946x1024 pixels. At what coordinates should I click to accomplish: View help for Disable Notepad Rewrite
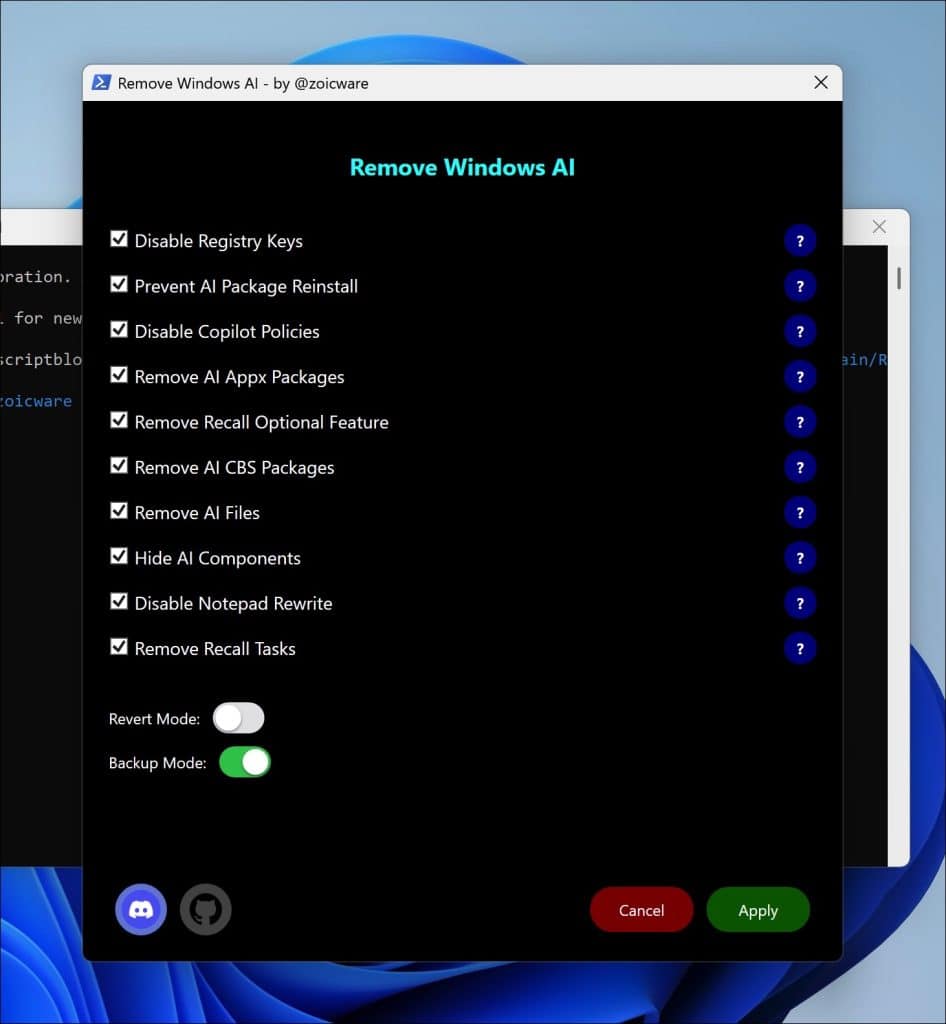pyautogui.click(x=800, y=602)
